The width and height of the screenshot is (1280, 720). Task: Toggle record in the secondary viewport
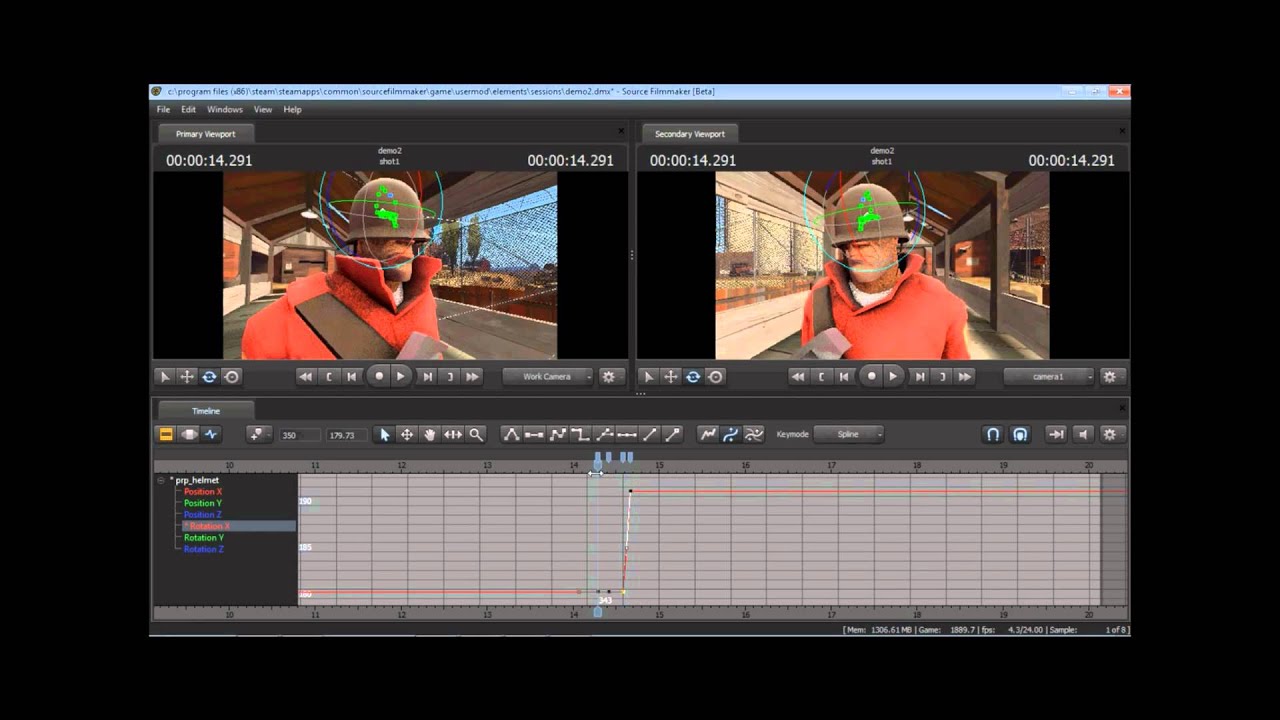click(x=871, y=377)
